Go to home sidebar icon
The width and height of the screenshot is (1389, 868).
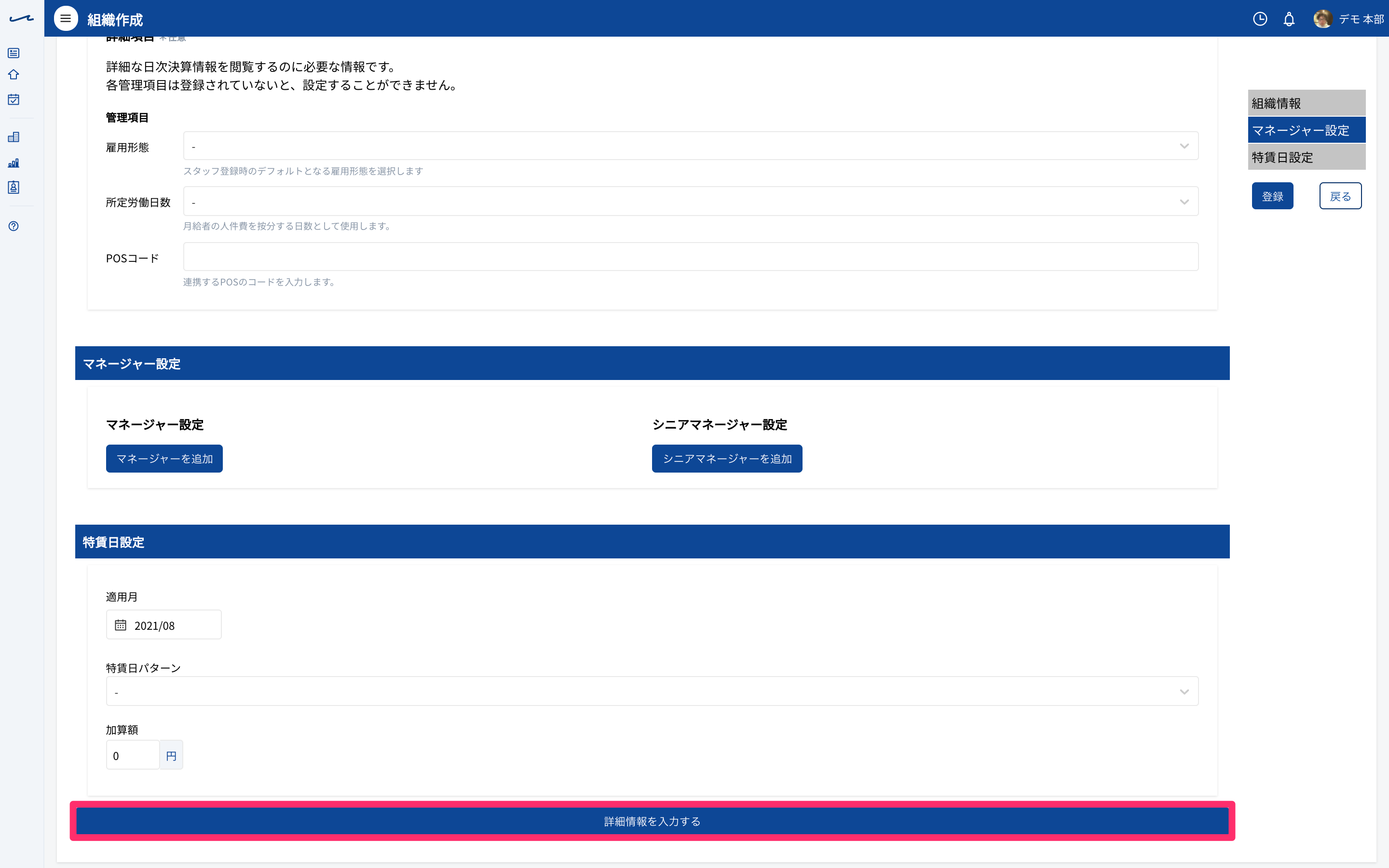coord(14,75)
